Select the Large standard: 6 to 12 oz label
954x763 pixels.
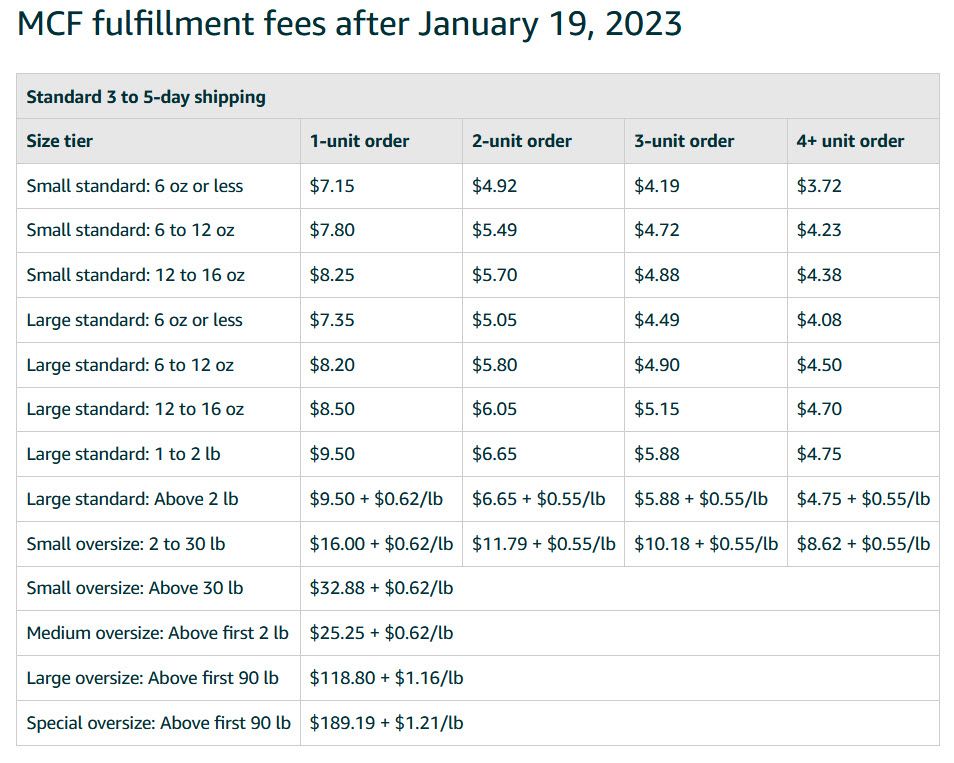coord(130,365)
